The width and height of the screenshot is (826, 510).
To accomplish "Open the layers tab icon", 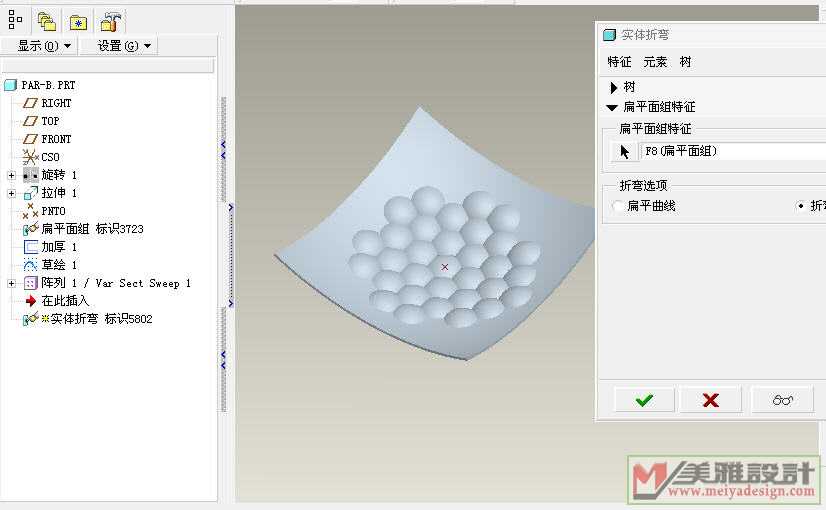I will click(x=47, y=22).
